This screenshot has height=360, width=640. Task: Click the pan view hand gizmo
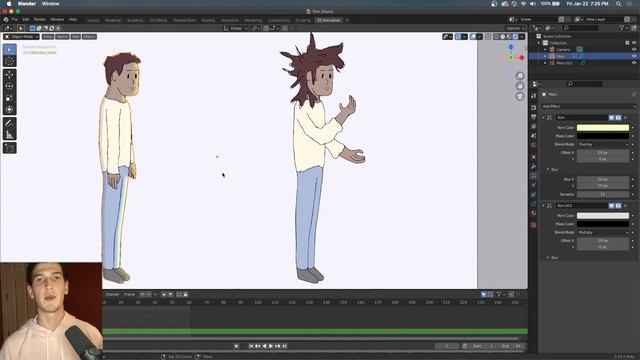point(520,86)
